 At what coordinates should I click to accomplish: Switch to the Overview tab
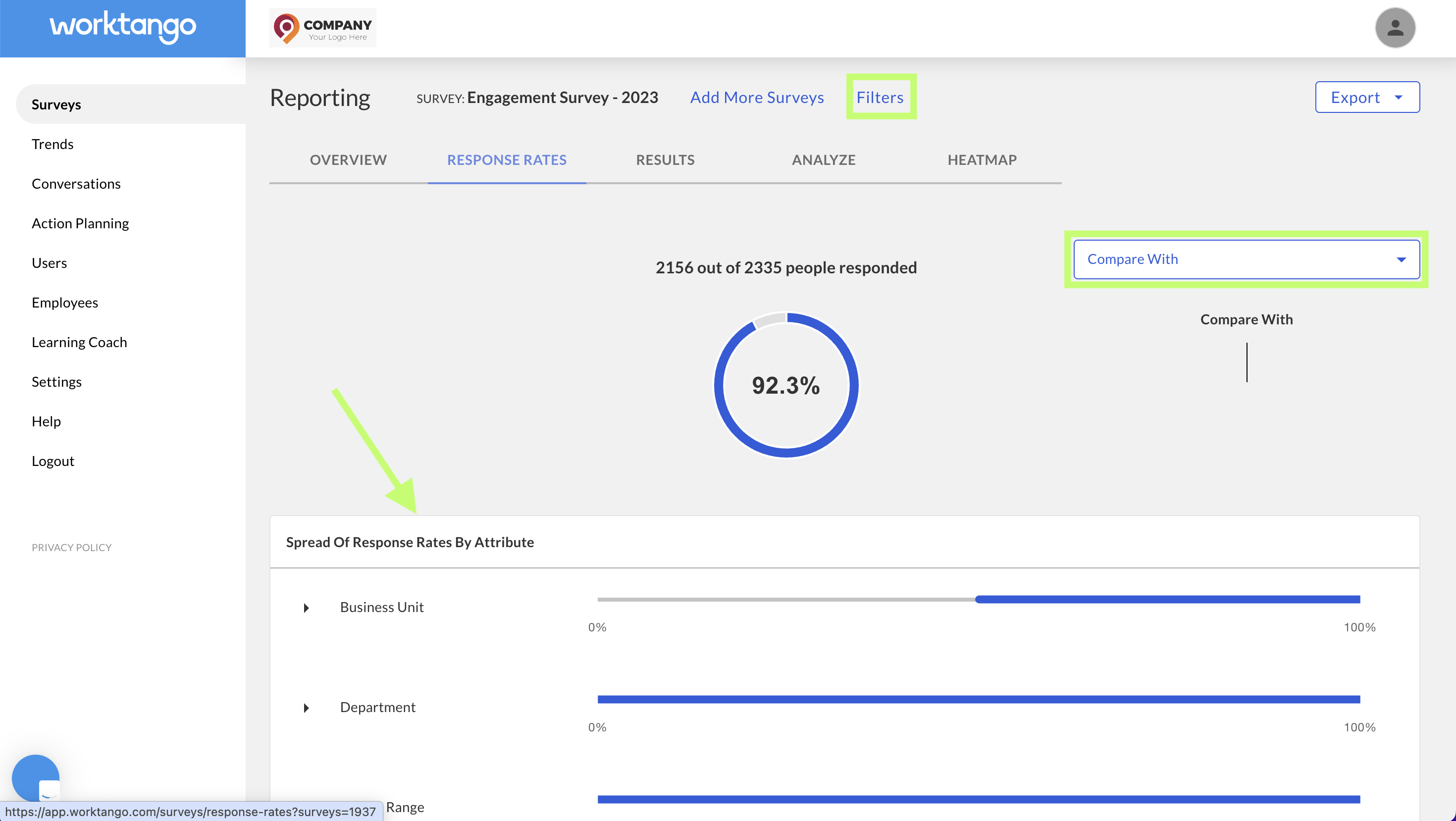coord(348,160)
